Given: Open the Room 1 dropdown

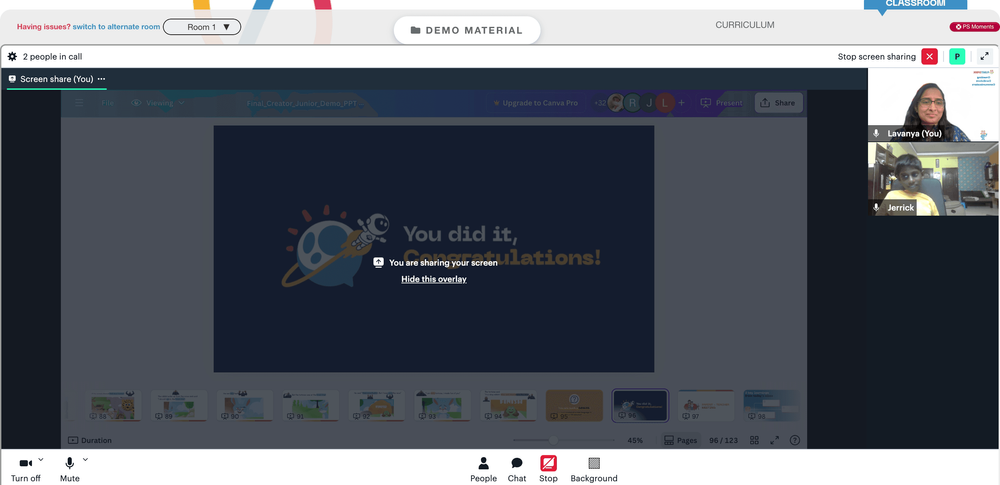Looking at the screenshot, I should pos(202,27).
